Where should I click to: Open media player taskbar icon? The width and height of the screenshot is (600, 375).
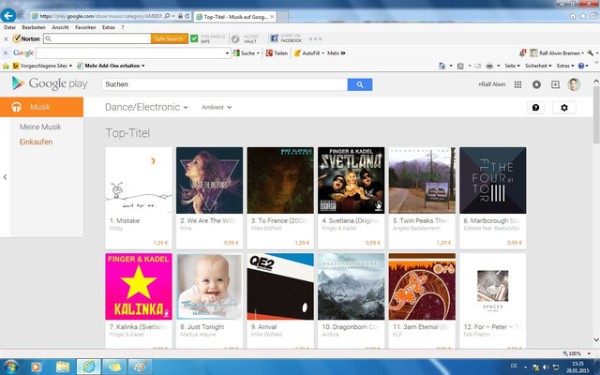click(x=36, y=367)
